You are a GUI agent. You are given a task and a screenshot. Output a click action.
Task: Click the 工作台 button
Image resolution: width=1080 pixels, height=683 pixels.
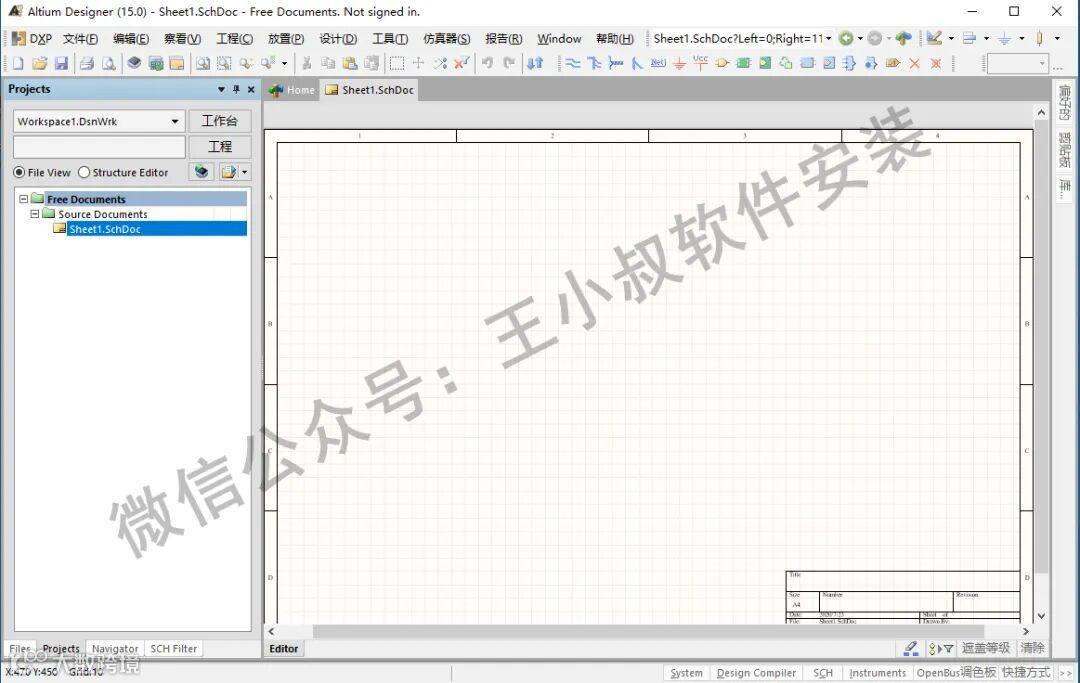(220, 121)
